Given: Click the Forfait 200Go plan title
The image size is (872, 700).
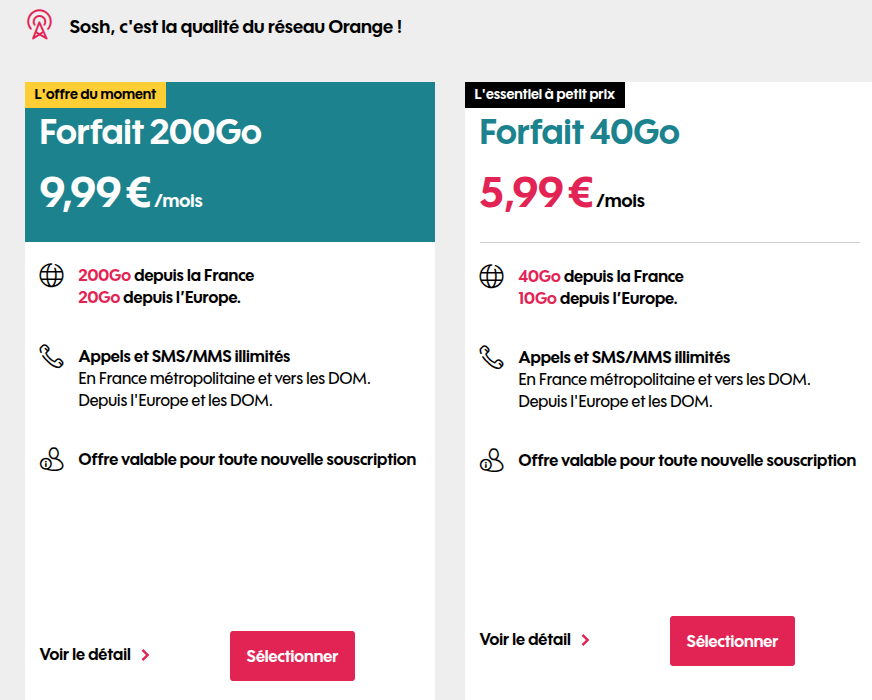Looking at the screenshot, I should (151, 132).
